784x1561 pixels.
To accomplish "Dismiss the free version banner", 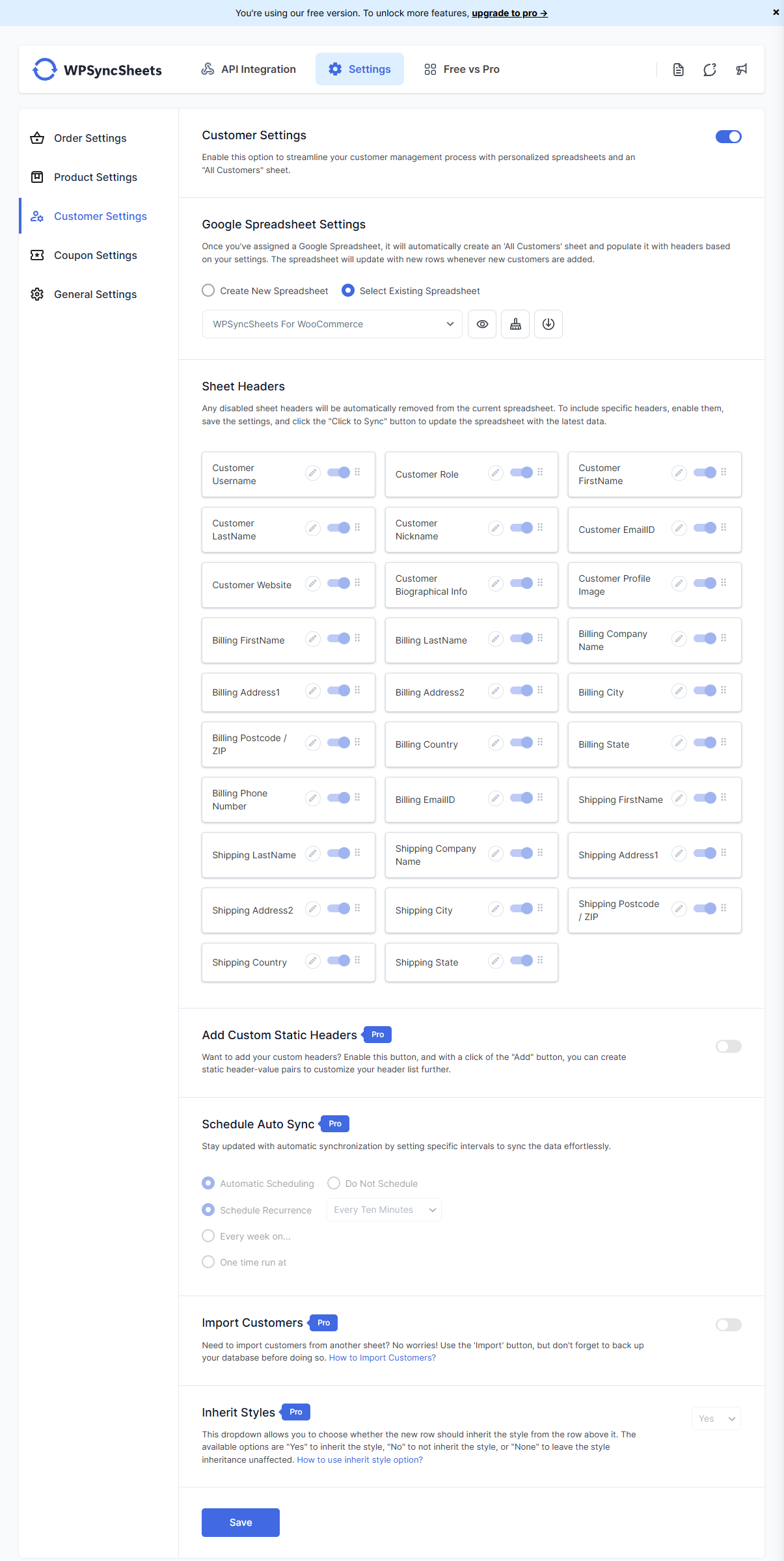I will click(776, 12).
